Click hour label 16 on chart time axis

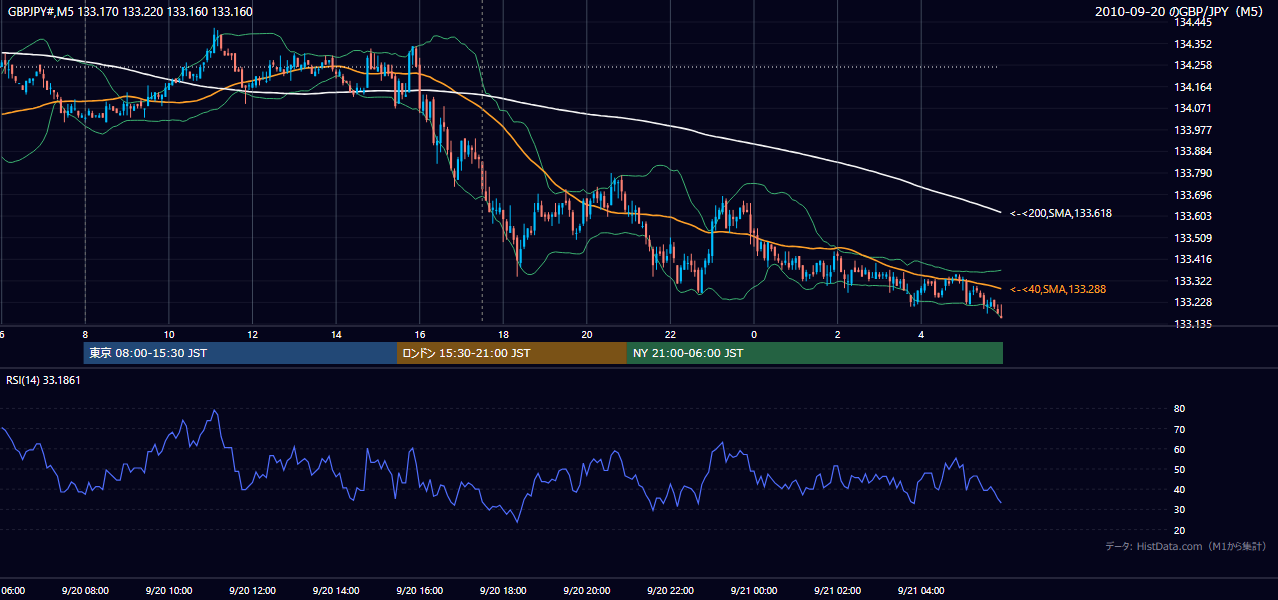420,335
